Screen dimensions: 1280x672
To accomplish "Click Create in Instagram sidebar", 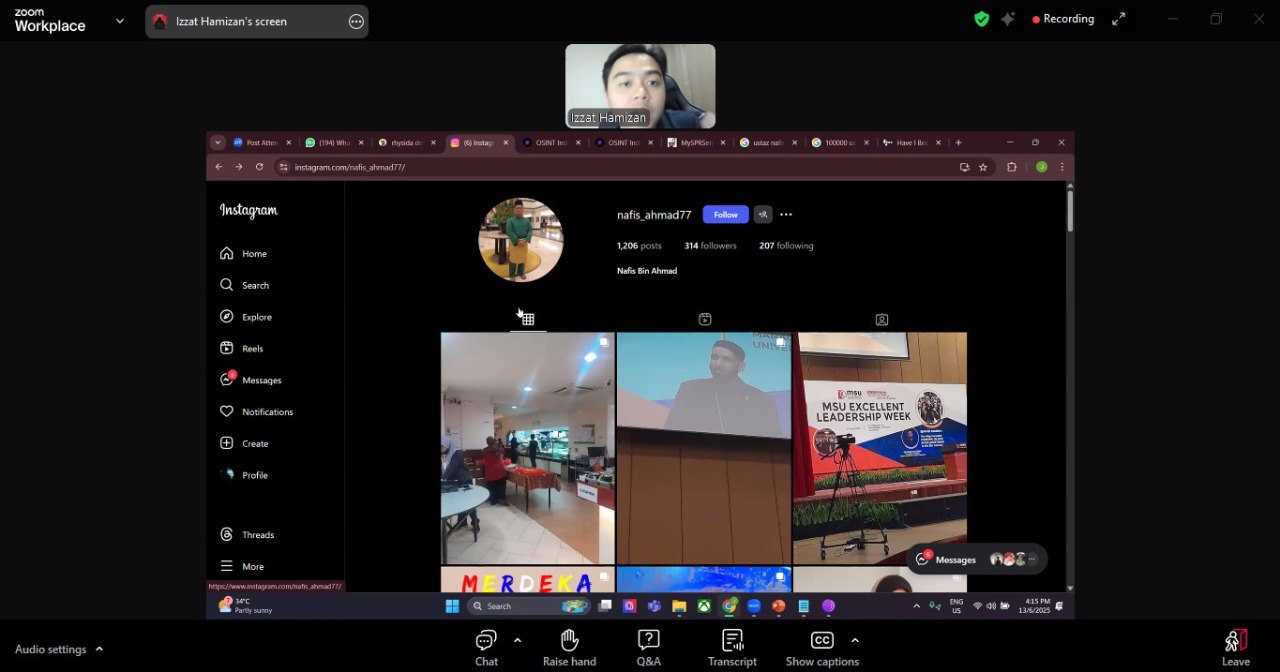I will coord(244,444).
